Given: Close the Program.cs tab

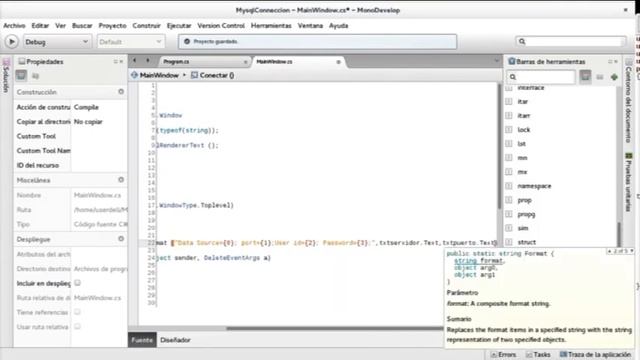Looking at the screenshot, I should (245, 62).
